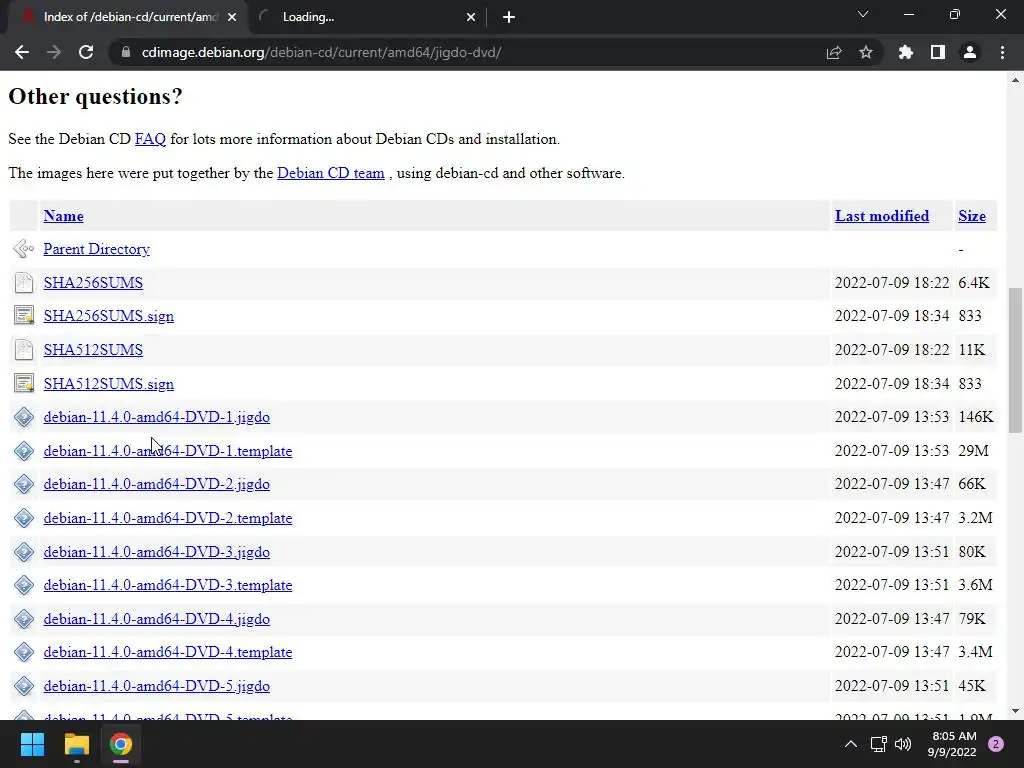The width and height of the screenshot is (1024, 768).
Task: Open debian-11.4.0-amd64-DVD-5.jigdo
Action: click(157, 686)
